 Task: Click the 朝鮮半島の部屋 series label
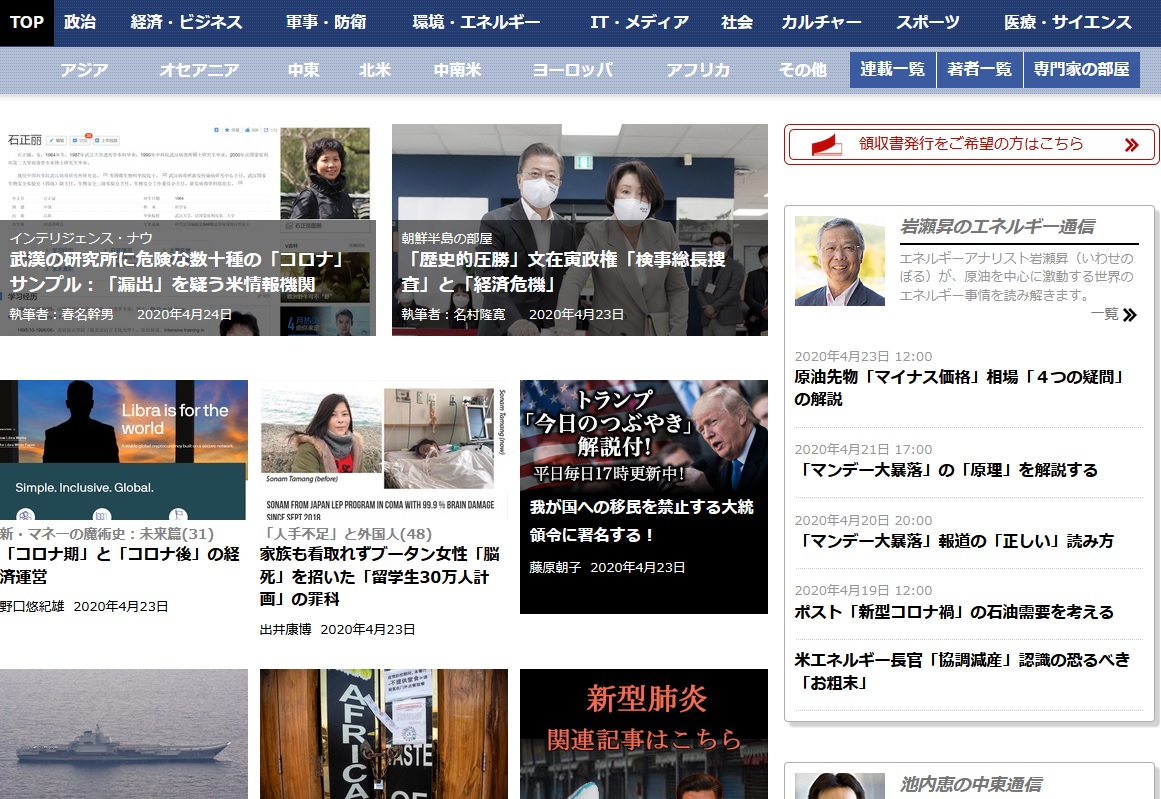tap(446, 238)
